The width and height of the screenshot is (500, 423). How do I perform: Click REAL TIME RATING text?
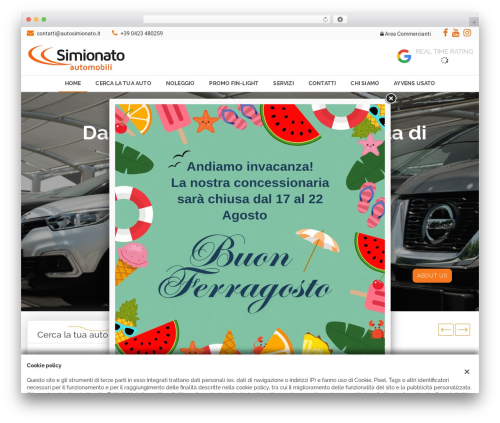pyautogui.click(x=444, y=51)
